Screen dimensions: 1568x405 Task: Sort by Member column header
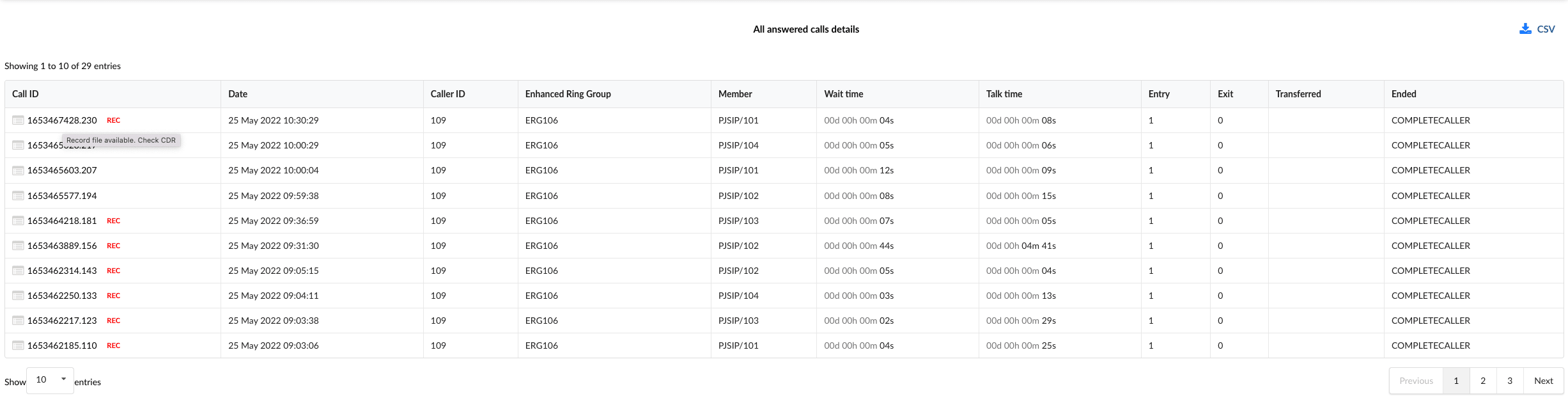(763, 94)
